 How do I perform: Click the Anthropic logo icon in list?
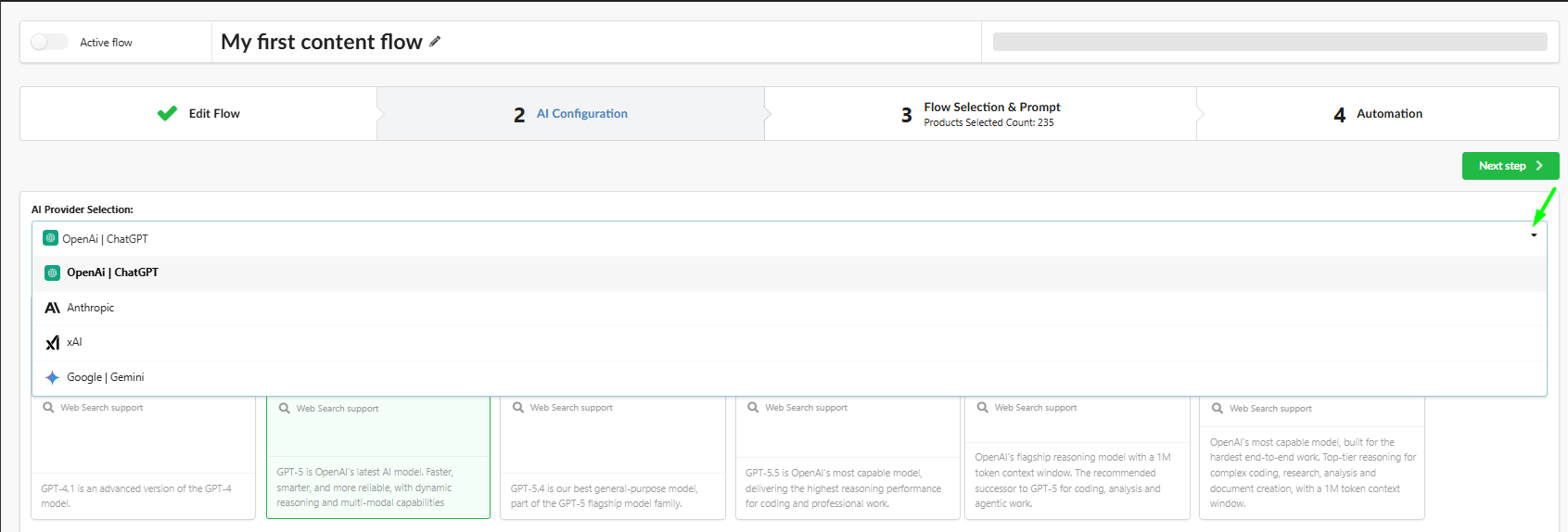(x=52, y=308)
